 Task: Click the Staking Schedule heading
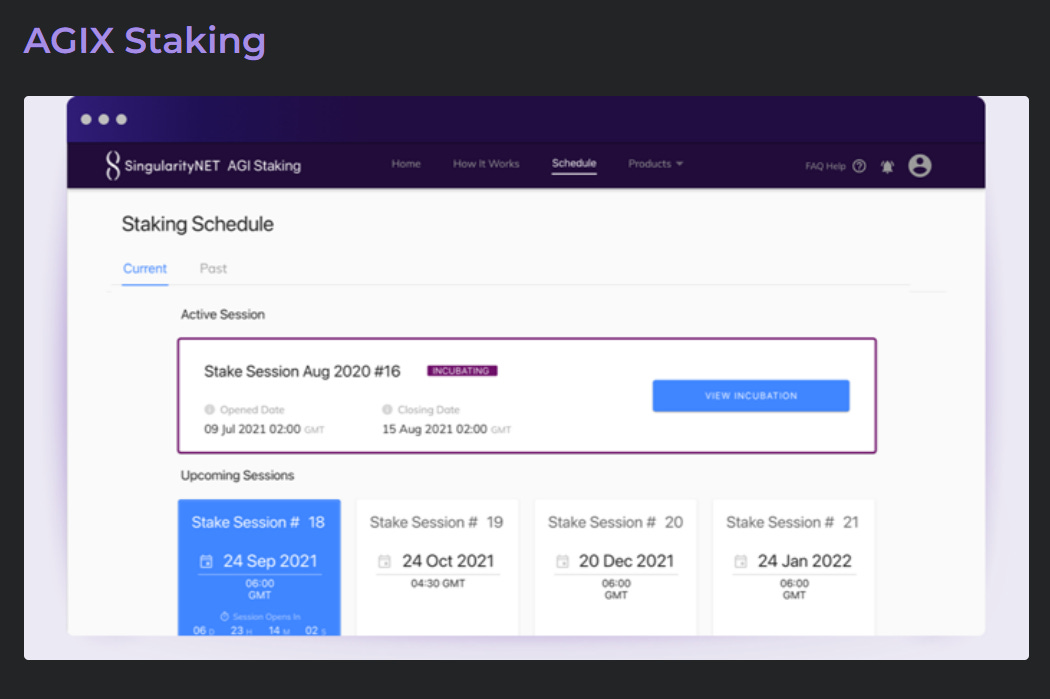click(x=198, y=224)
